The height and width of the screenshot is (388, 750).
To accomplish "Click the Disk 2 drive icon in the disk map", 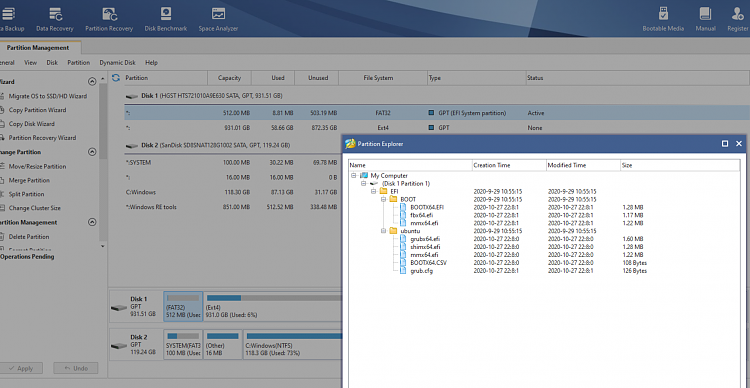I will coord(119,345).
